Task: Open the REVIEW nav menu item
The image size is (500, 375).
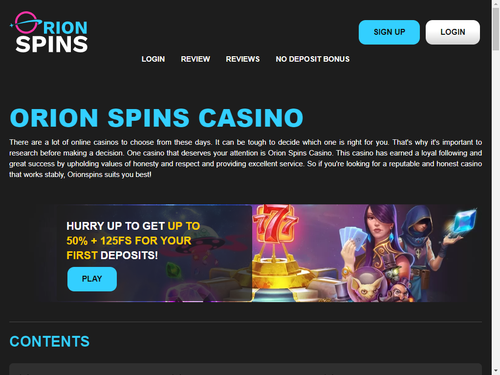Action: coord(195,59)
